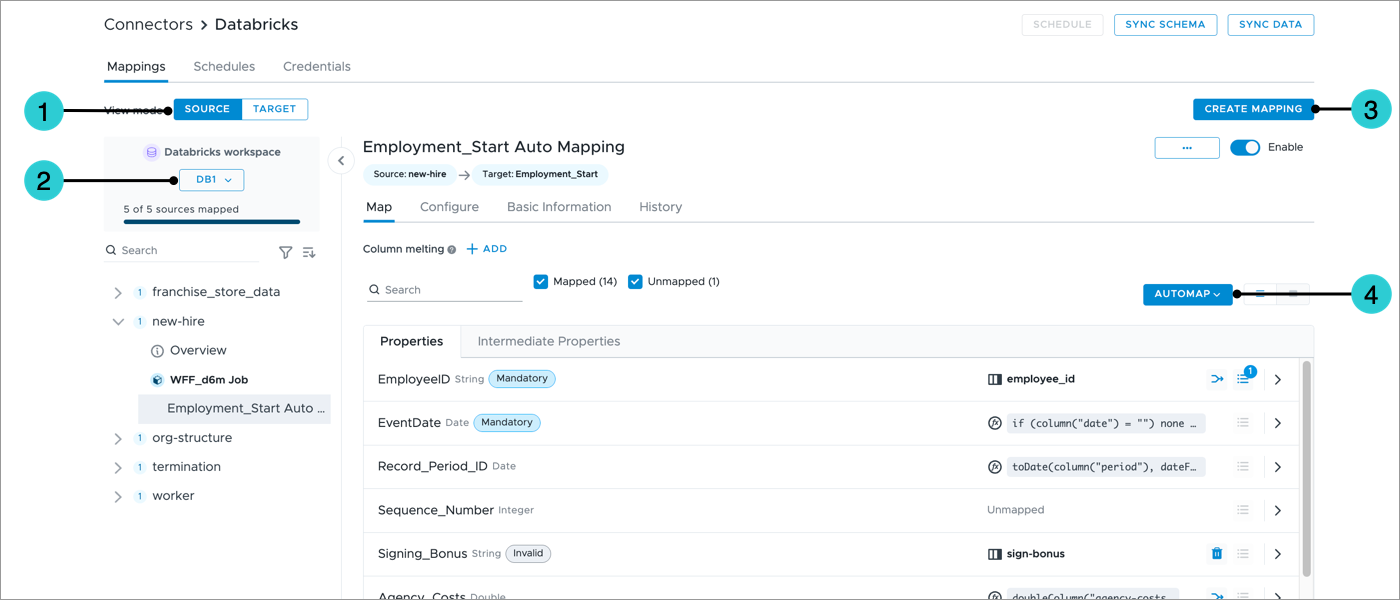Switch to the Configure tab
Image resolution: width=1400 pixels, height=600 pixels.
pos(449,207)
